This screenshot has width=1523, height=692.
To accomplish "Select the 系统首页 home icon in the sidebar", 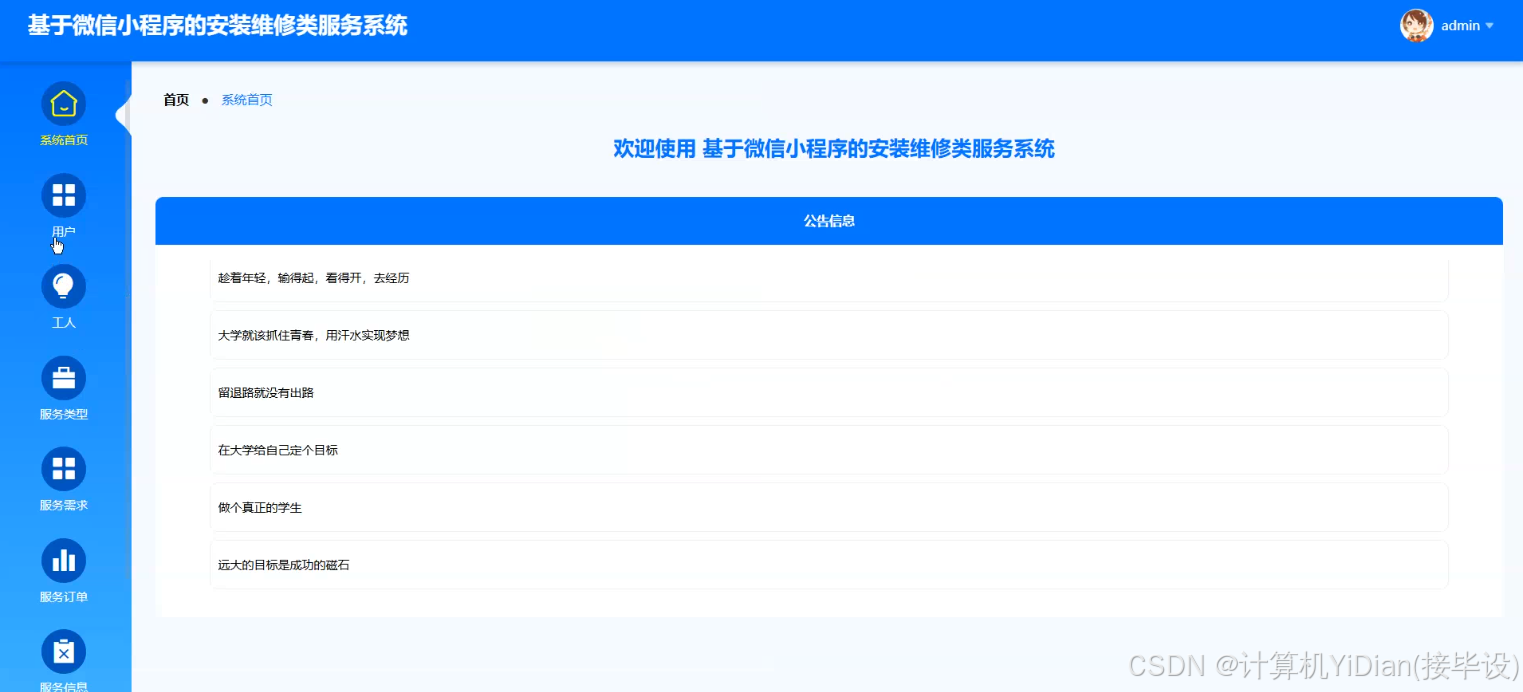I will point(63,103).
